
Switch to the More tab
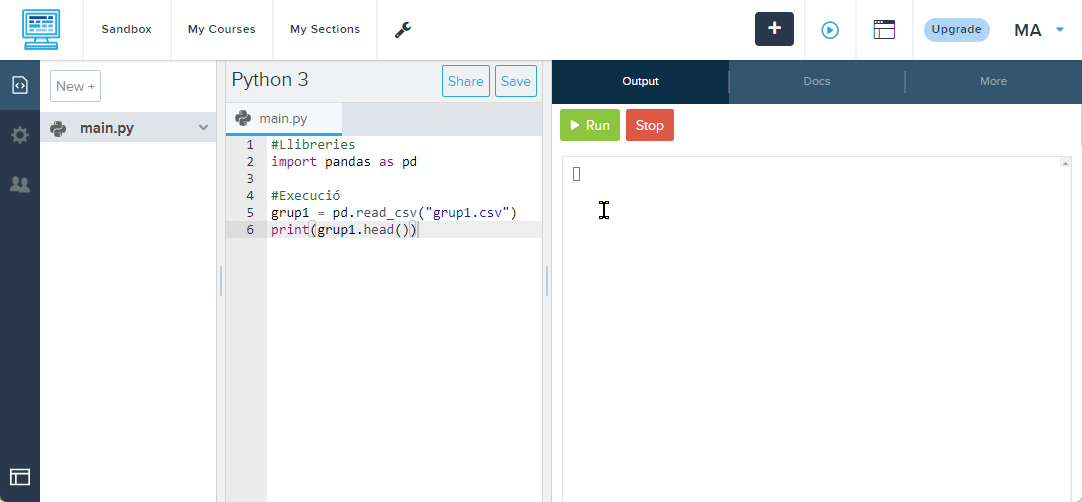[x=993, y=82]
